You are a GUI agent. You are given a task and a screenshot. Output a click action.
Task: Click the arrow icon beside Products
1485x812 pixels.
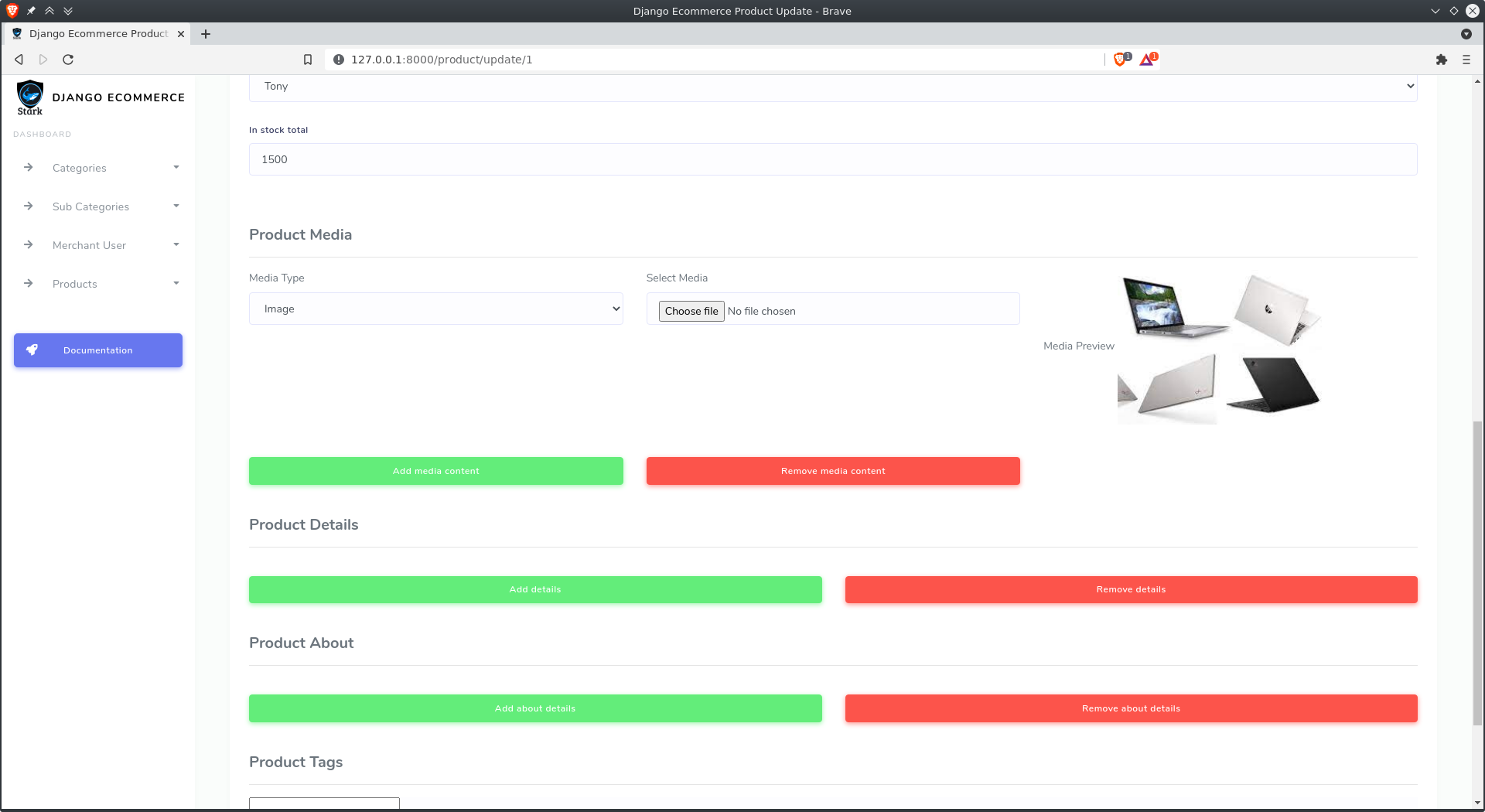(28, 283)
